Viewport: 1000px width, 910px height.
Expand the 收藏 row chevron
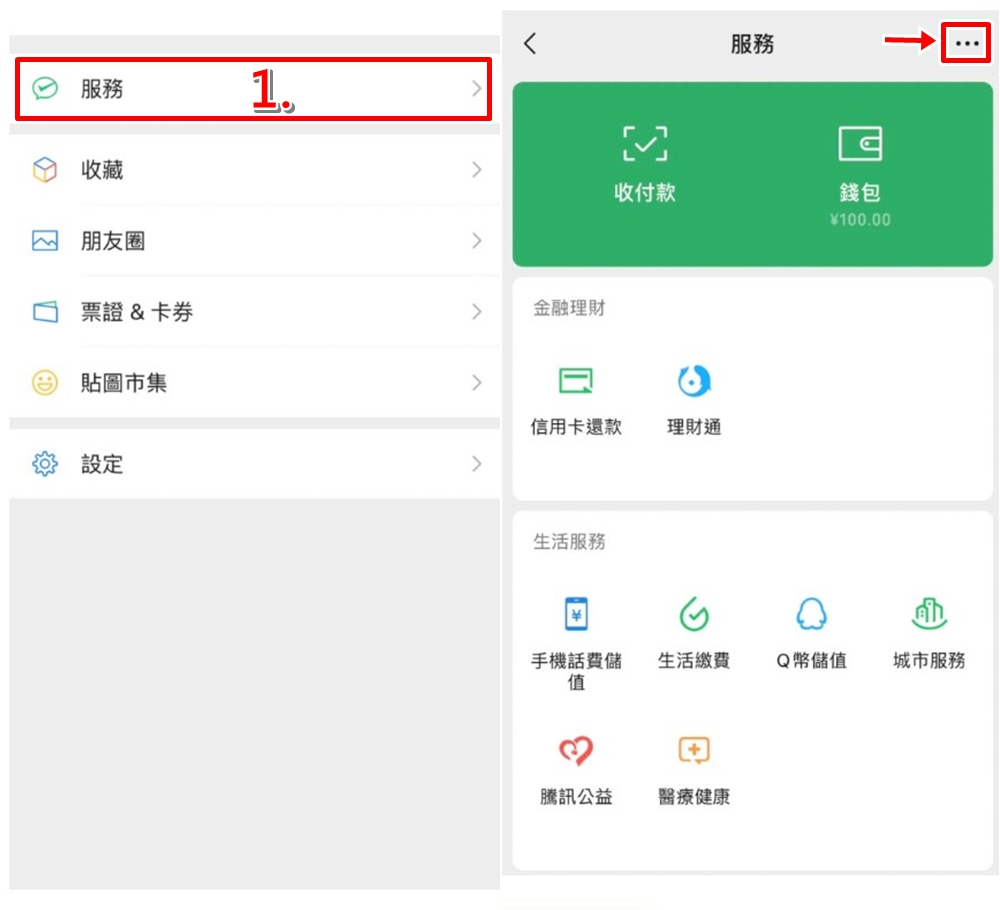[x=476, y=170]
